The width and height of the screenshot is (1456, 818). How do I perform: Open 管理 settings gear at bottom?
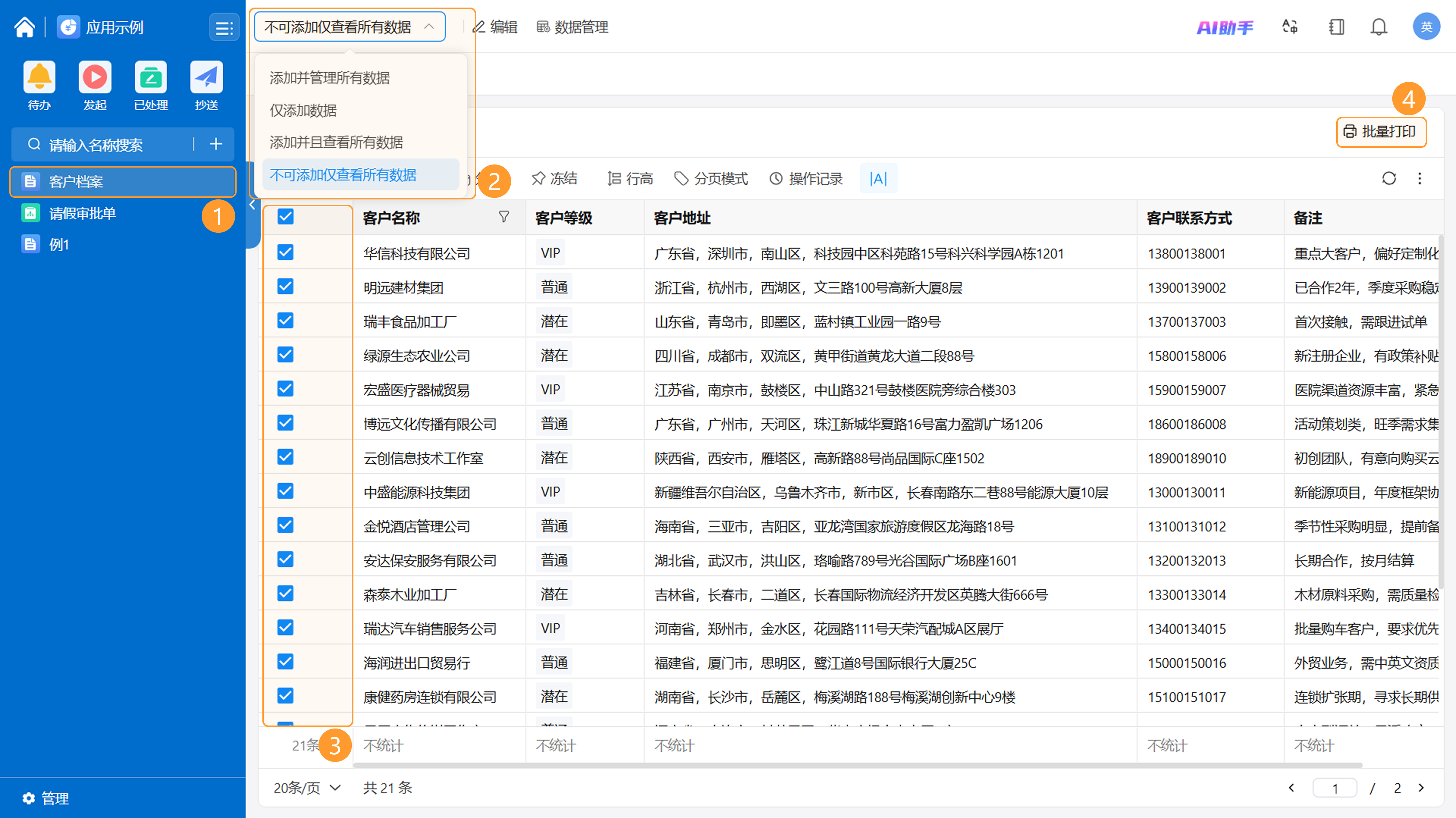(45, 798)
